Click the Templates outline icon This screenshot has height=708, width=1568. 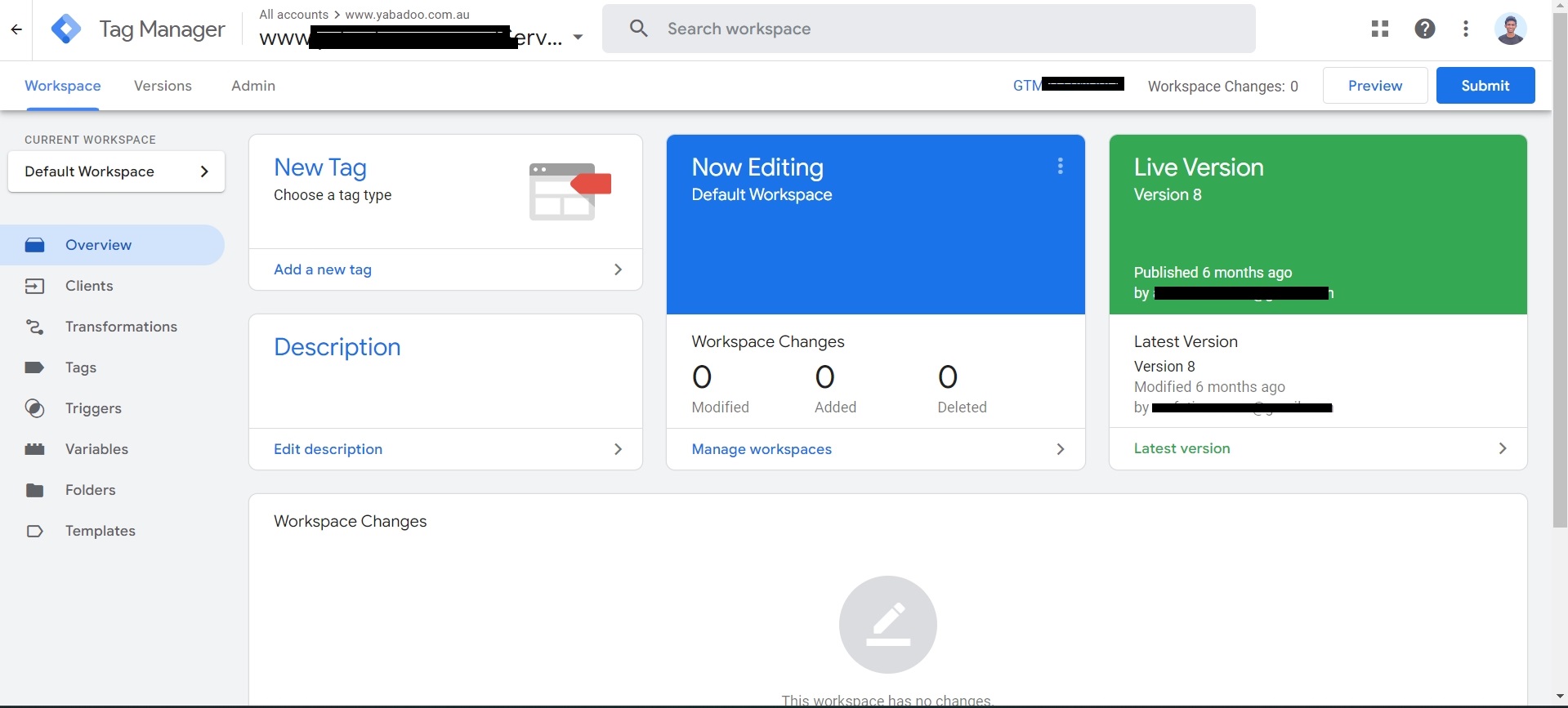[x=34, y=531]
